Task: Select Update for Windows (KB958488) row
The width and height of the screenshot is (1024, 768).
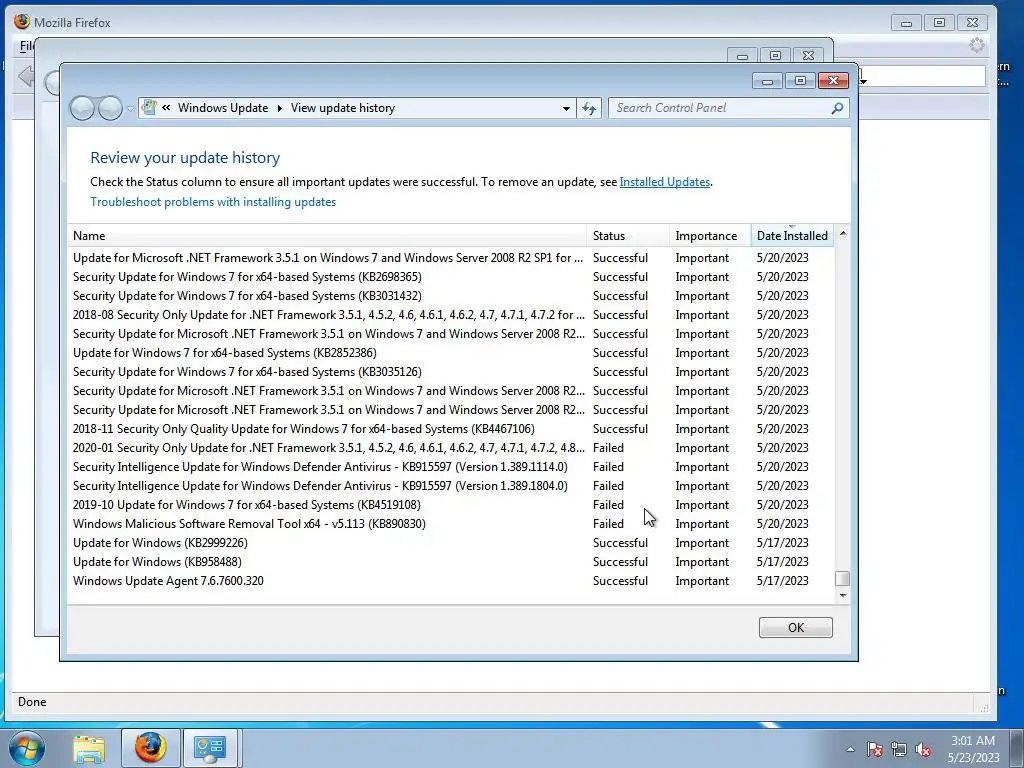Action: [x=451, y=562]
